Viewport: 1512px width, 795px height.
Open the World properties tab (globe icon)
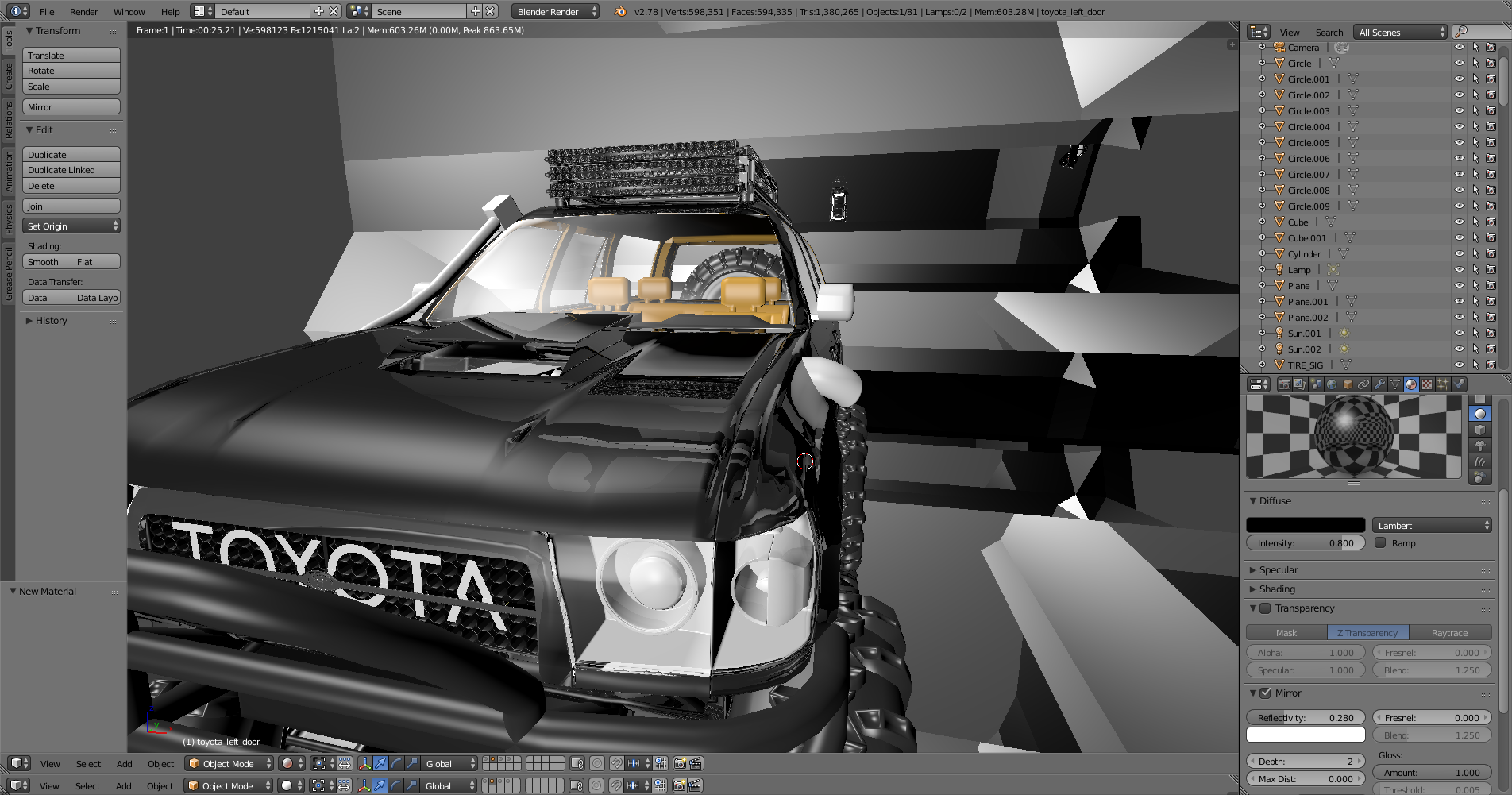tap(1332, 384)
